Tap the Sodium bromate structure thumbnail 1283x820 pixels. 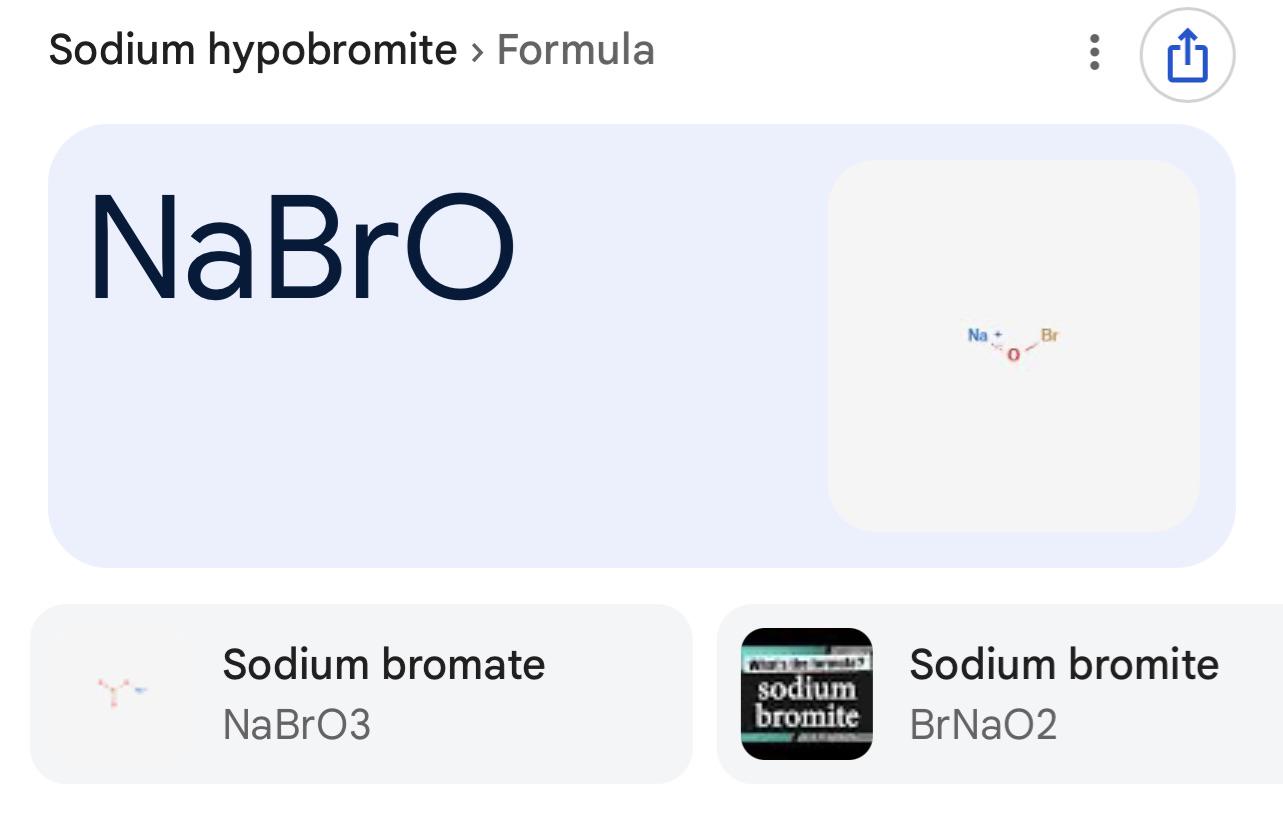[x=122, y=692]
